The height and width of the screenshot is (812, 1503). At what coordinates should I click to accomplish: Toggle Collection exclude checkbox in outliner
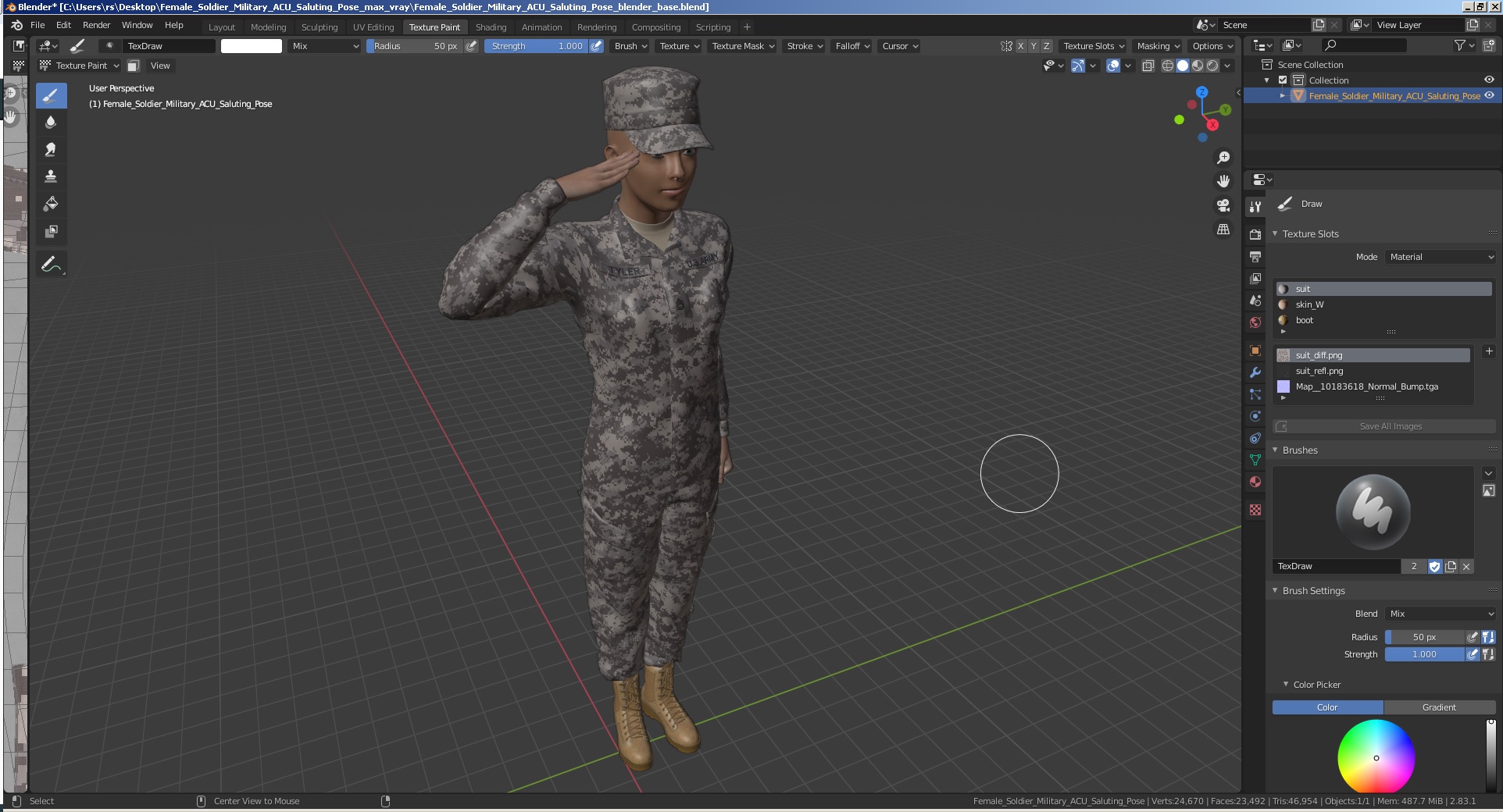click(1283, 80)
